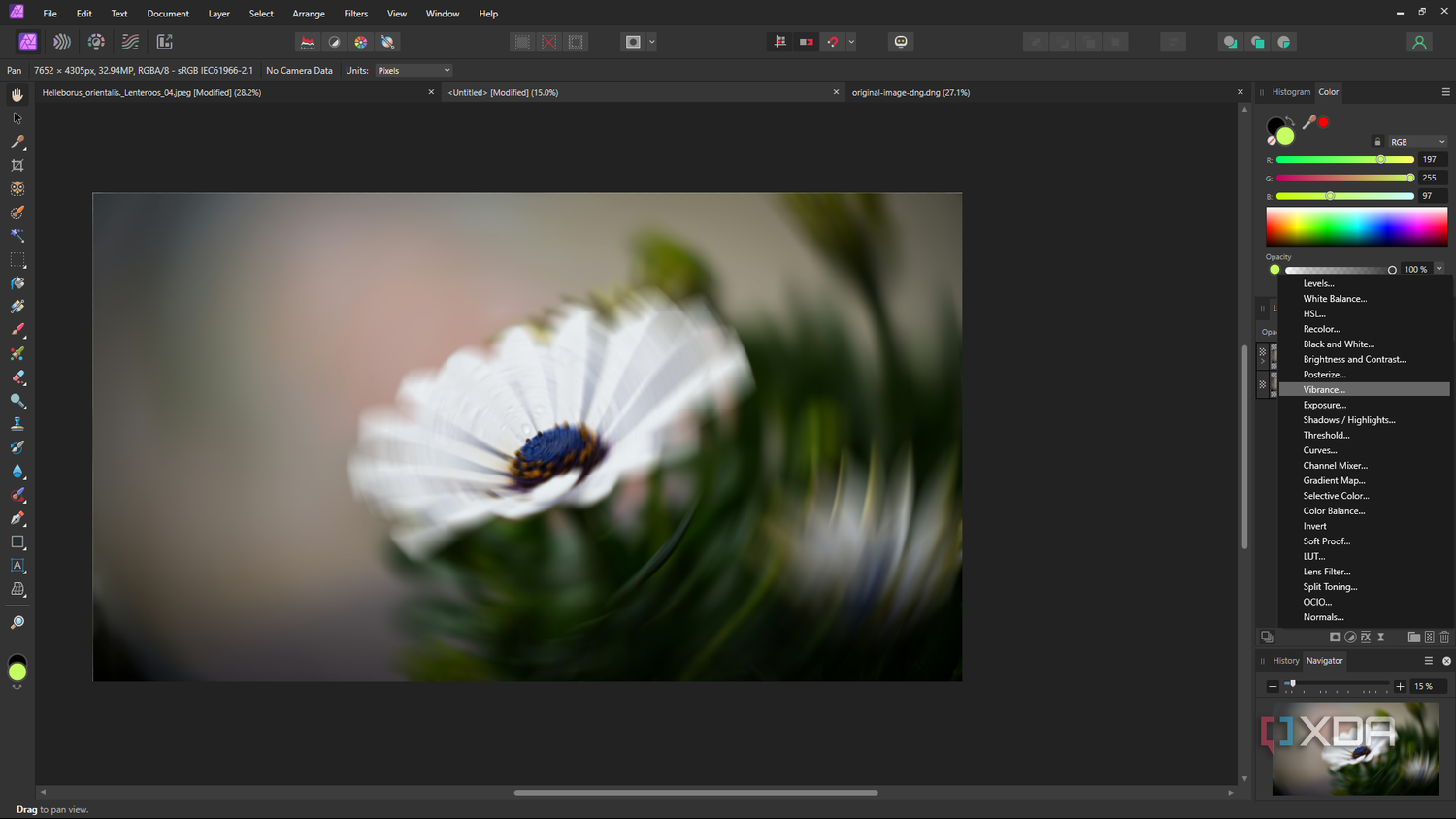Open the original-image-dng.dng document tab

pyautogui.click(x=910, y=93)
